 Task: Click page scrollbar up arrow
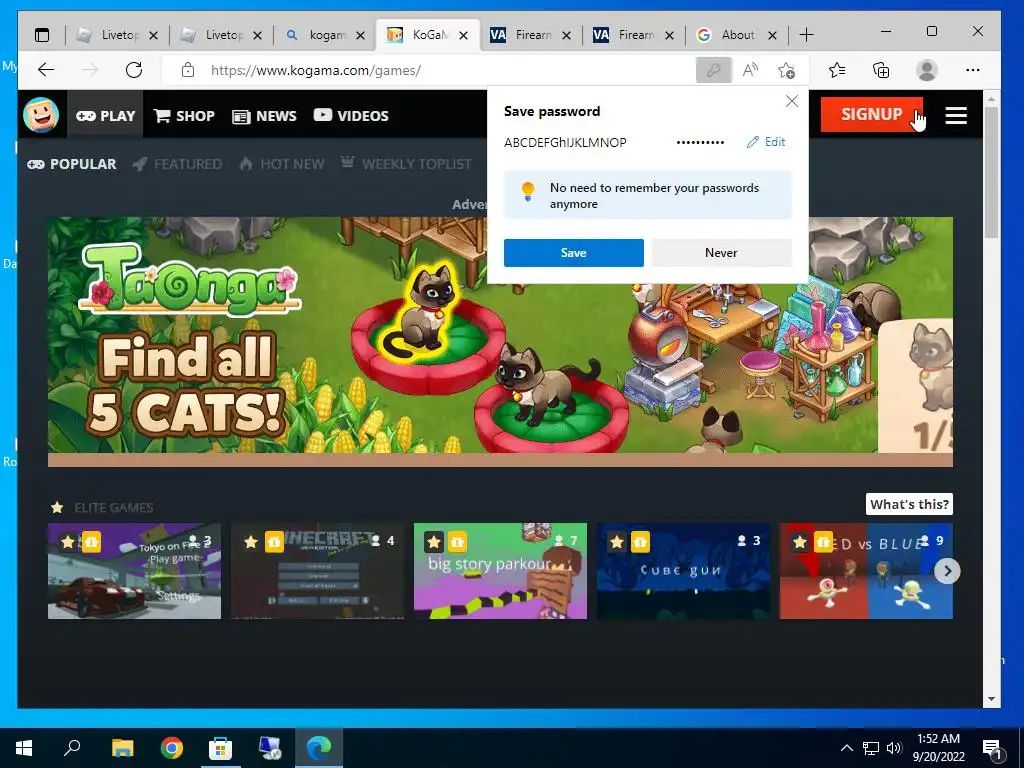coord(991,99)
